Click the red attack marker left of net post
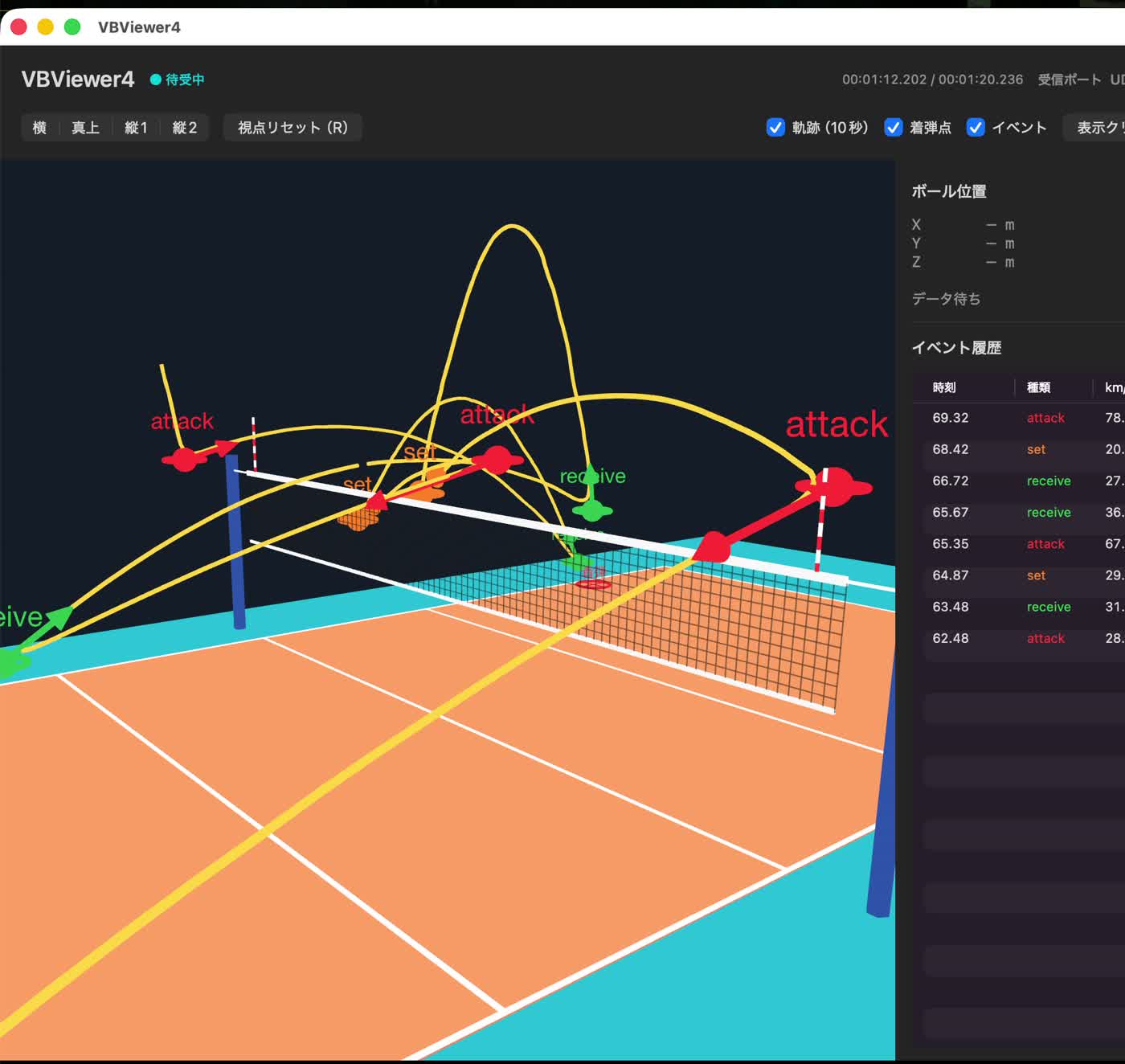 coord(185,460)
